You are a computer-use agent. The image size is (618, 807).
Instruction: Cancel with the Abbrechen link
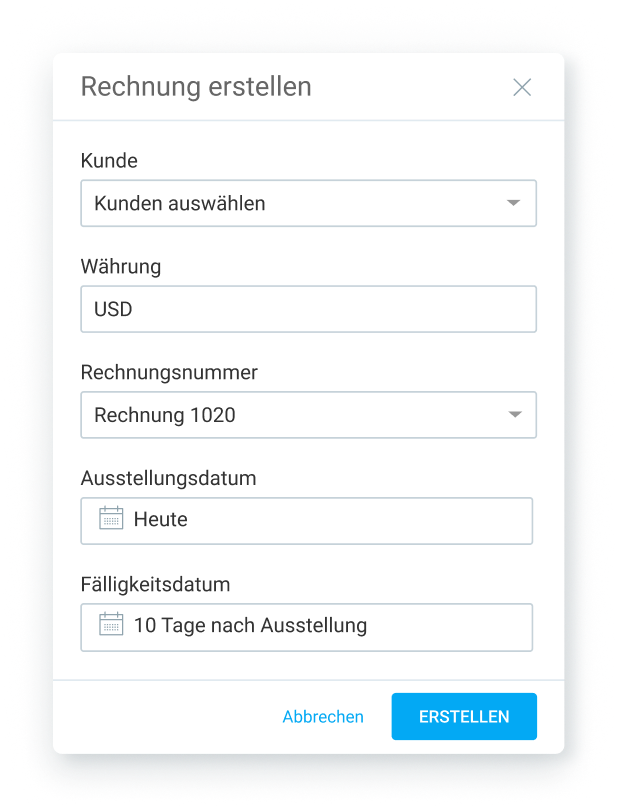click(x=323, y=716)
